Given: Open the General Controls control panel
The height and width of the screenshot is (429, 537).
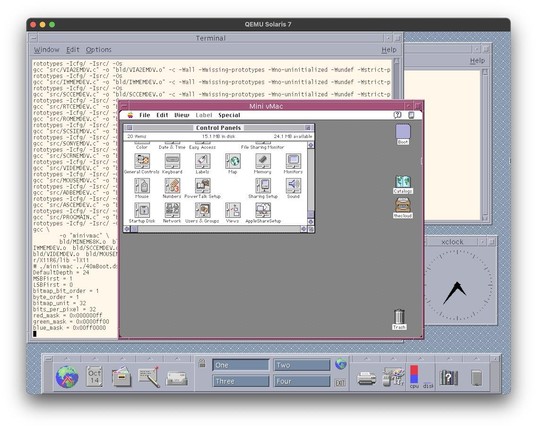Looking at the screenshot, I should [x=142, y=161].
